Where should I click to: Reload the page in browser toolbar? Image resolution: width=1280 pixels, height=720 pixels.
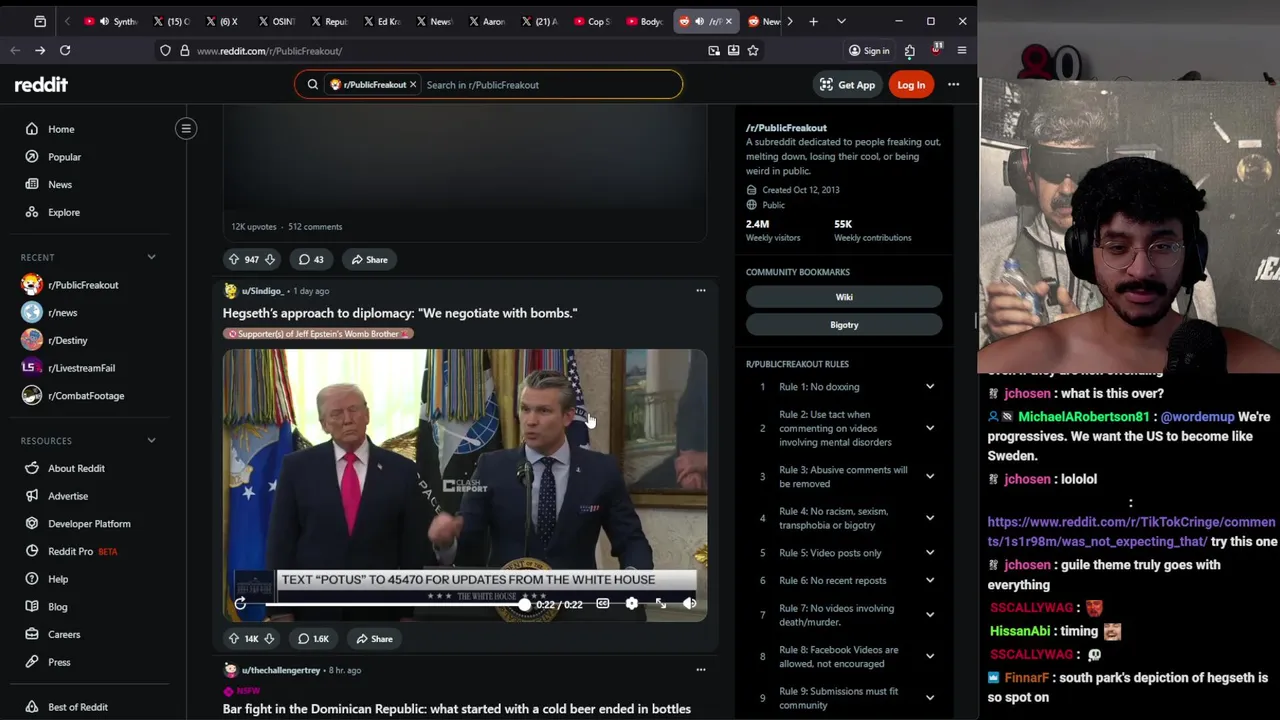[65, 50]
